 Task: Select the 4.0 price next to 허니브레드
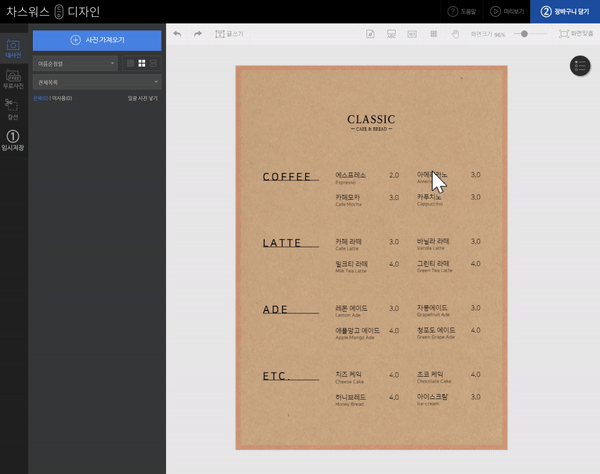pos(394,397)
